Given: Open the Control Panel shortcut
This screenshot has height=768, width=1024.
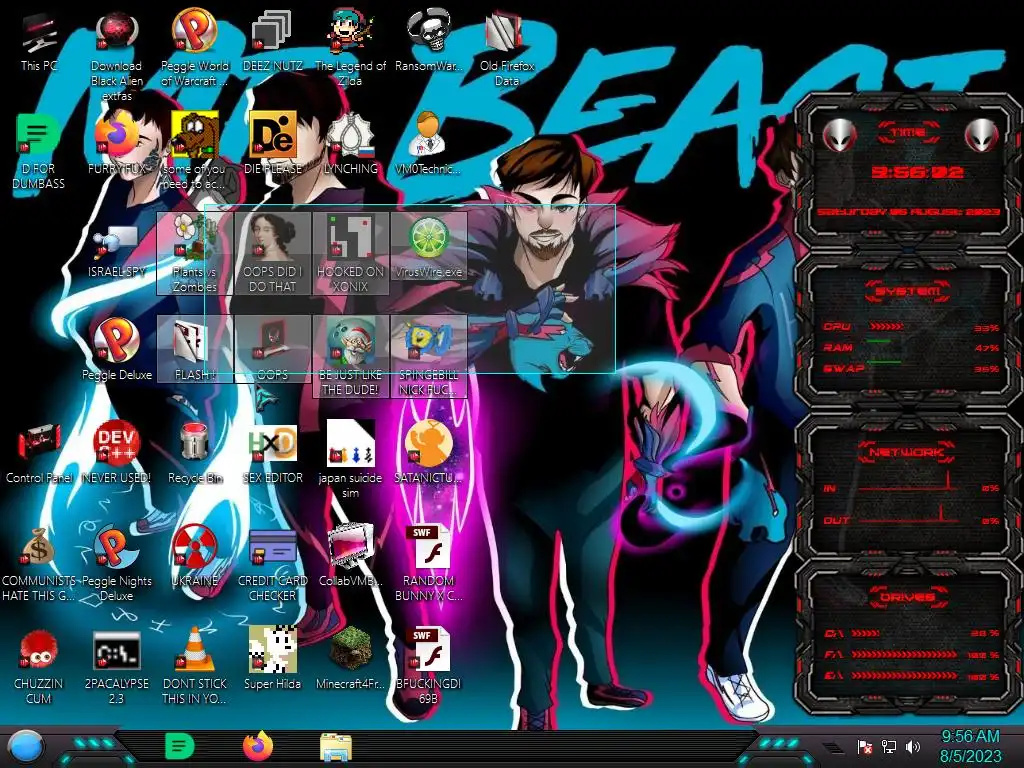Looking at the screenshot, I should (x=39, y=453).
